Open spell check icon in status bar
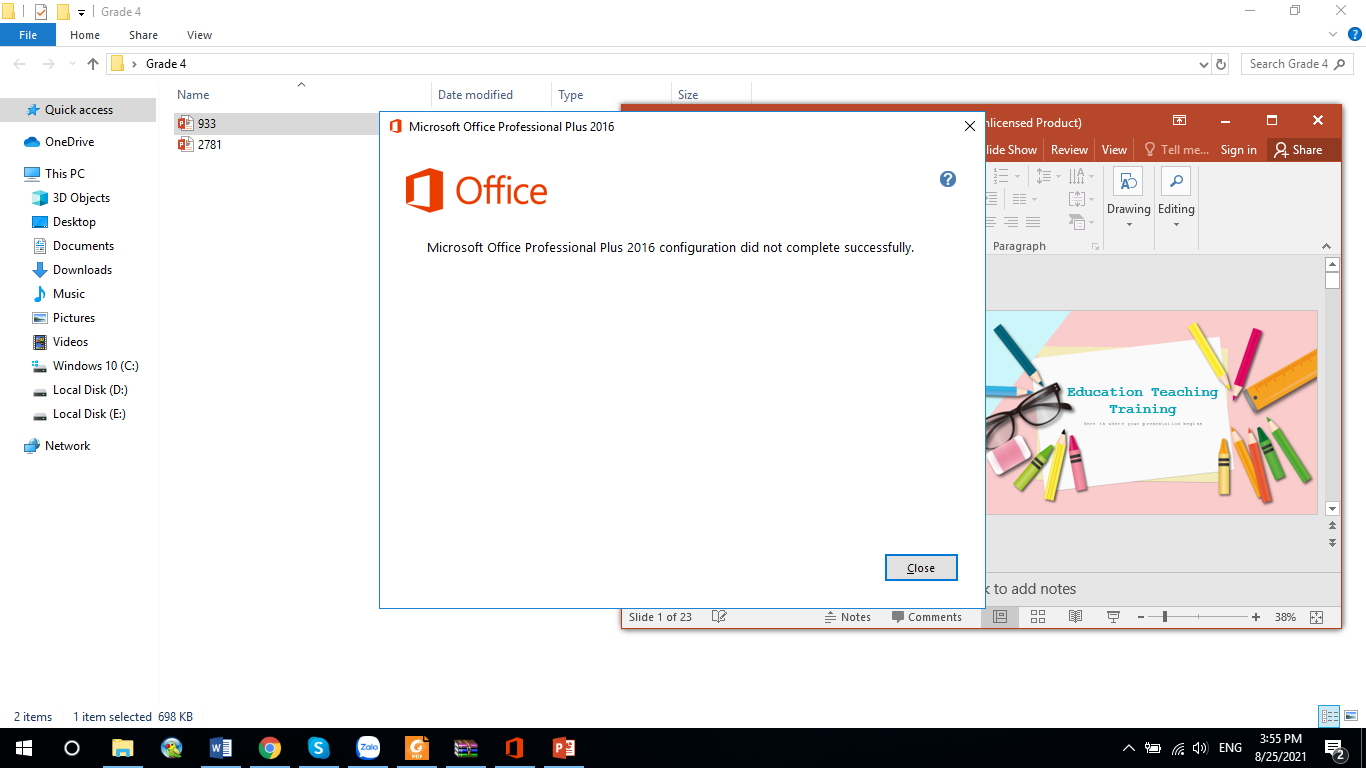1366x768 pixels. pyautogui.click(x=719, y=617)
